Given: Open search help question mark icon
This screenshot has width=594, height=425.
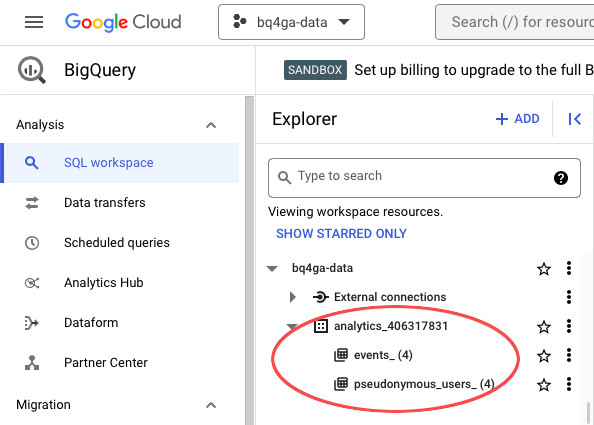Looking at the screenshot, I should [561, 178].
